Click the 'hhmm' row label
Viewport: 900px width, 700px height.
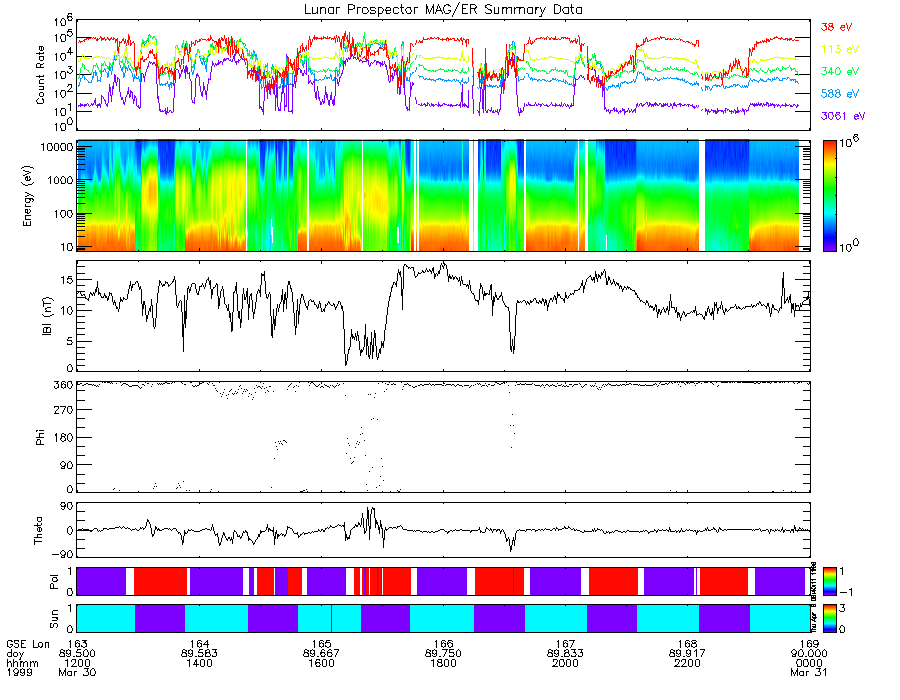(22, 663)
